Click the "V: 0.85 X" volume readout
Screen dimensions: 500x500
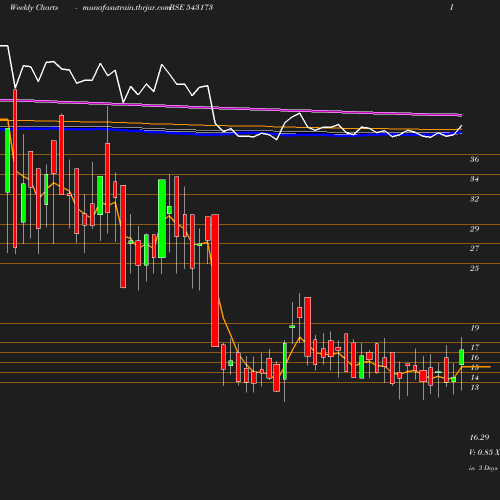(x=484, y=452)
